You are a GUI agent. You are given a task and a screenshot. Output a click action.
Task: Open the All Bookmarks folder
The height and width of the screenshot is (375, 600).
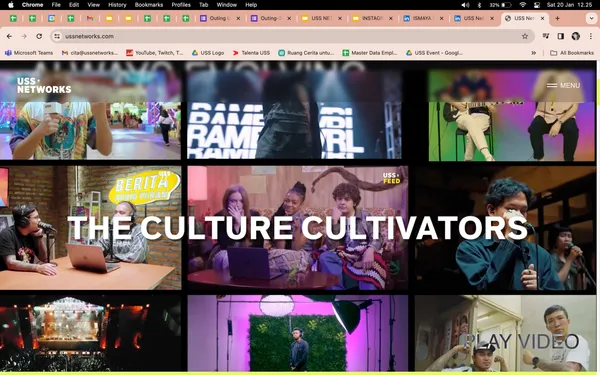coord(572,53)
